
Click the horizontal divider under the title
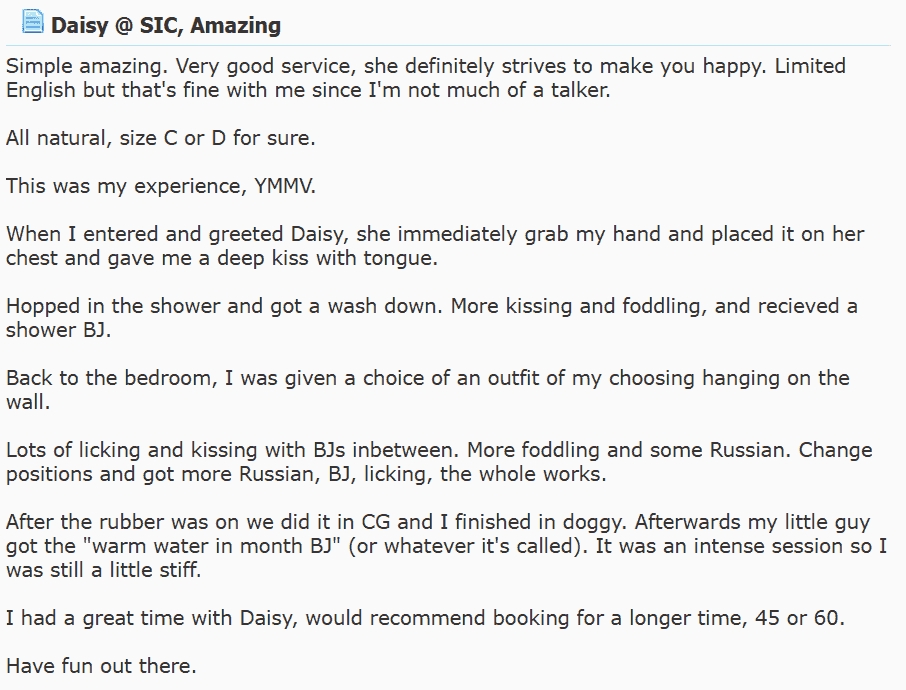448,45
